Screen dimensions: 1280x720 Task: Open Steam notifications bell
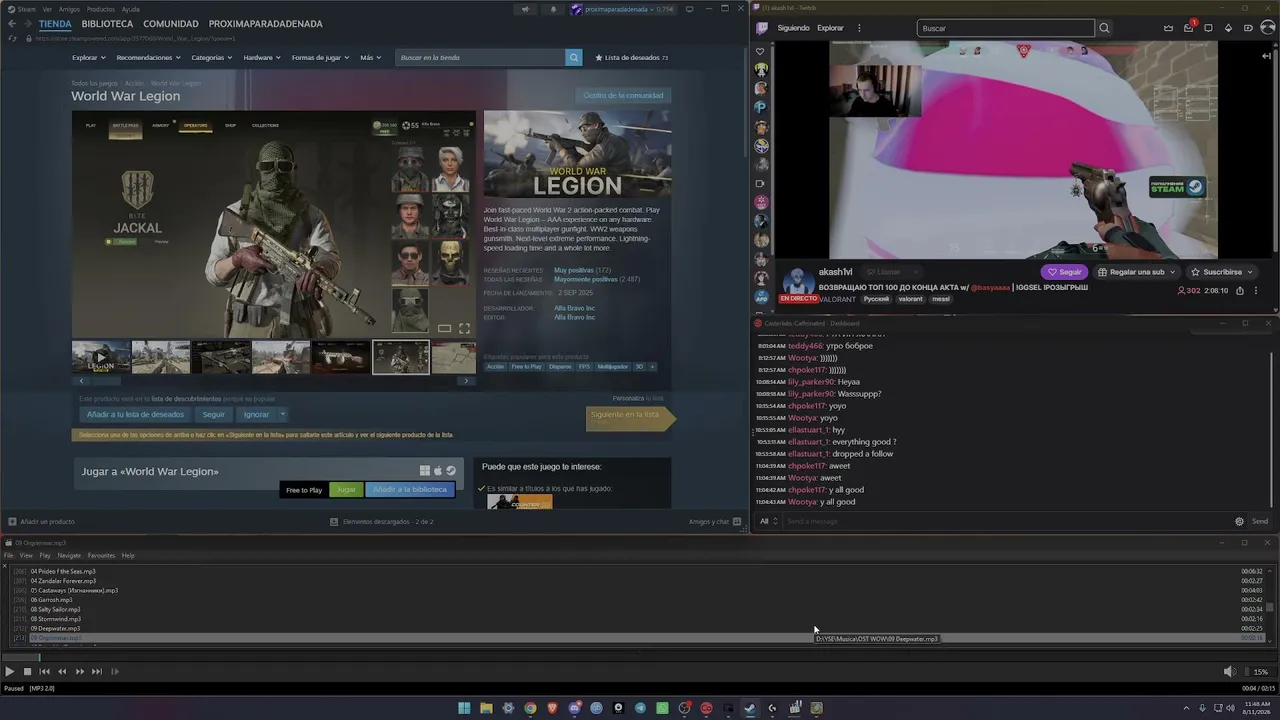[554, 10]
